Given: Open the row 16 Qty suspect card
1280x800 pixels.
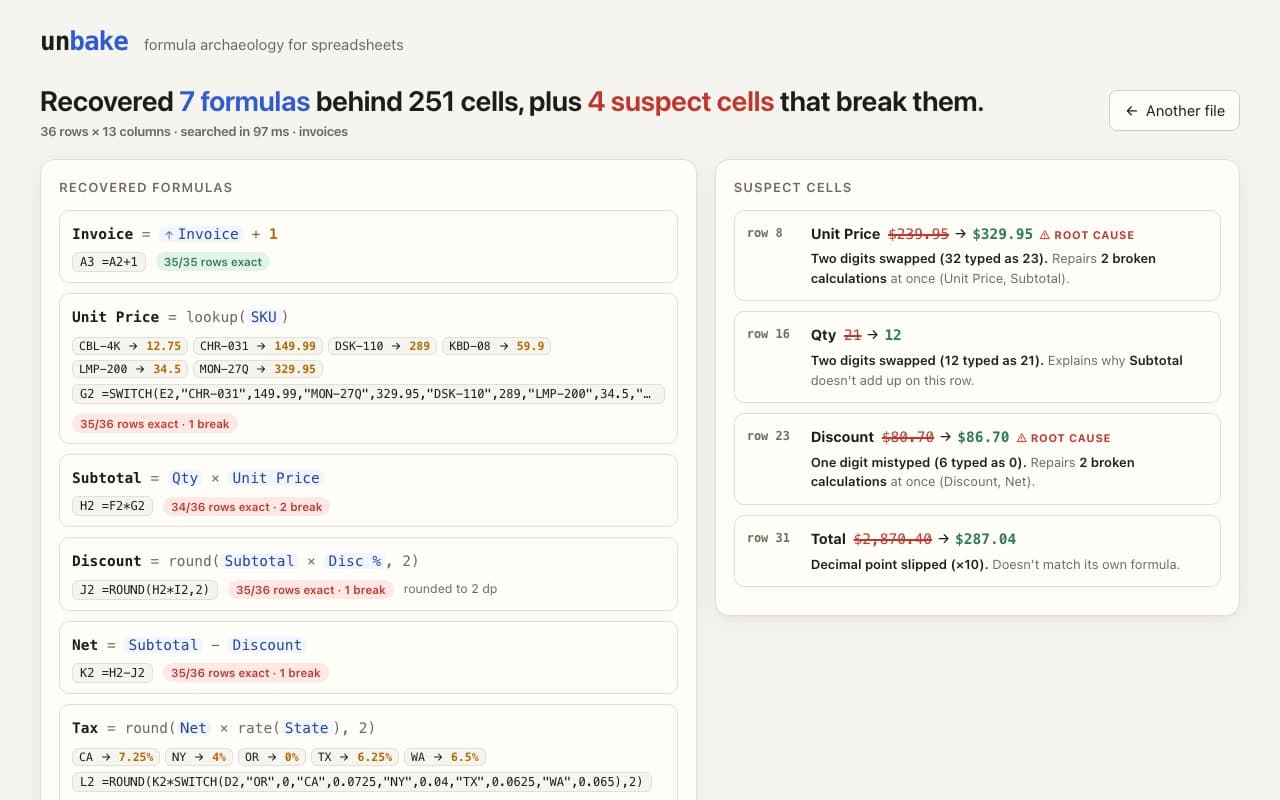Looking at the screenshot, I should (x=977, y=357).
